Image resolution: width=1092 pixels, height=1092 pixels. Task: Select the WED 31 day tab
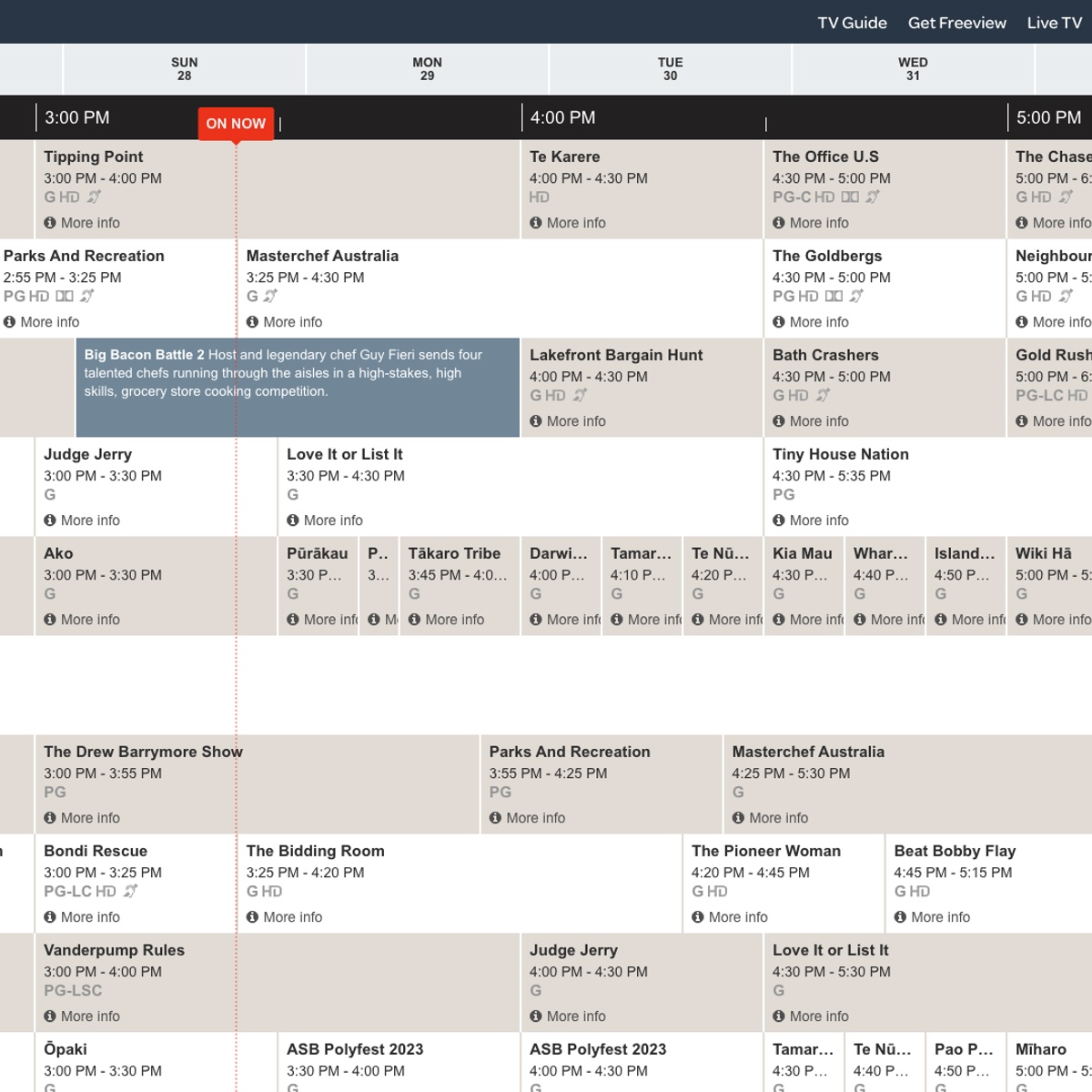click(x=913, y=69)
